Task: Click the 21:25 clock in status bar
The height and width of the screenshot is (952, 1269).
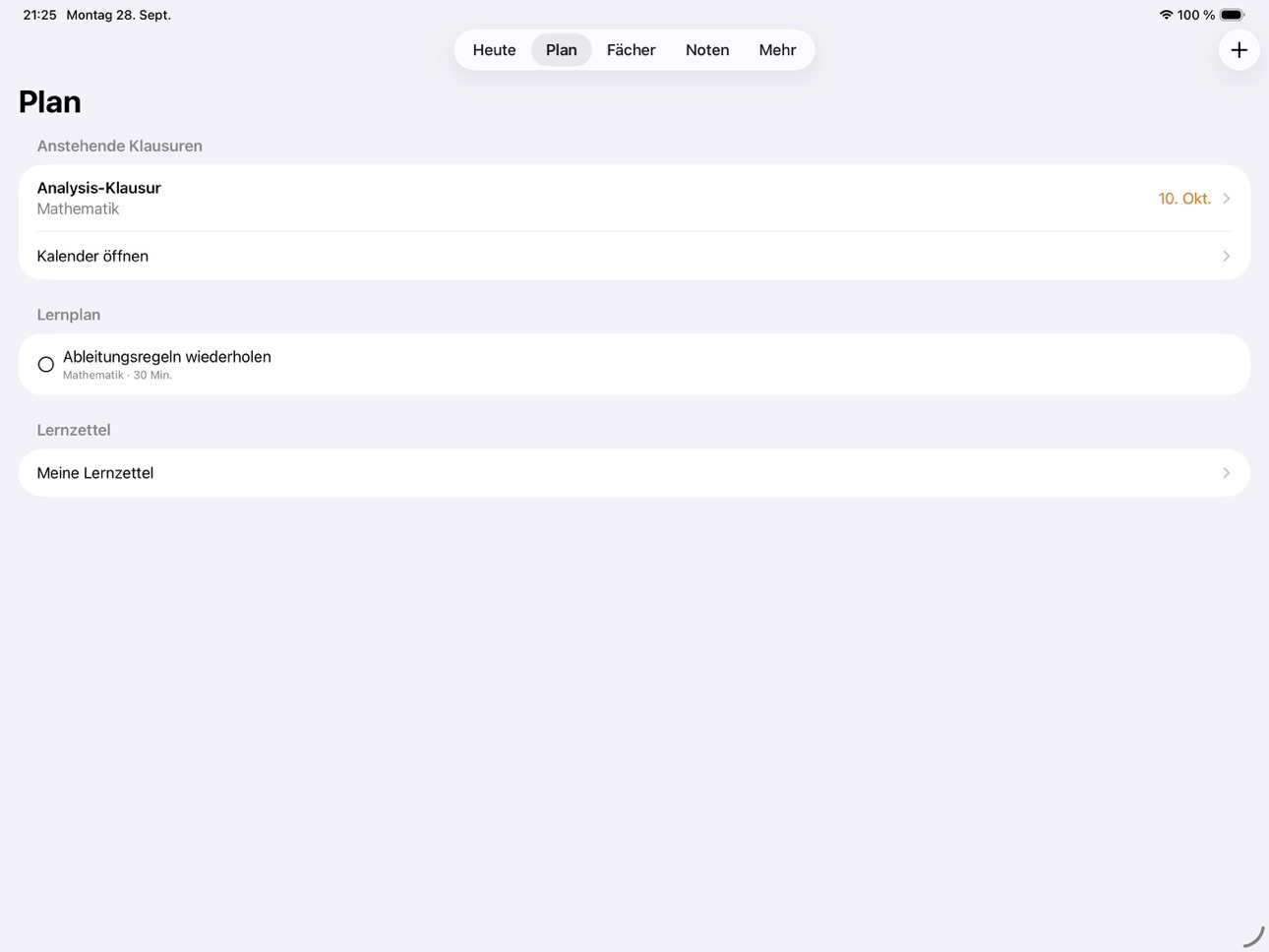Action: pos(39,15)
